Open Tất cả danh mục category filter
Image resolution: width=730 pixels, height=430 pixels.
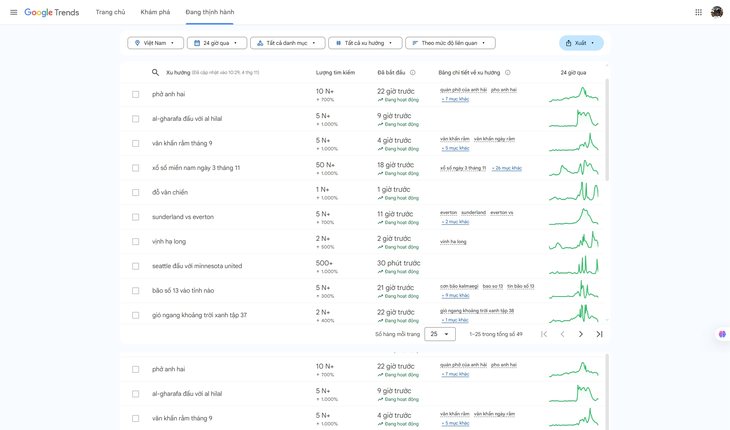click(x=287, y=43)
